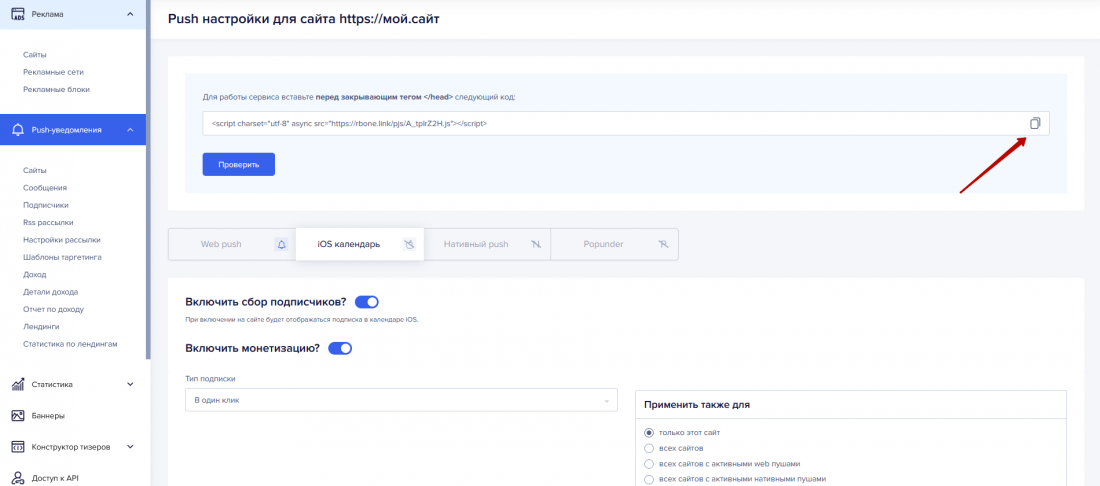The height and width of the screenshot is (486, 1100).
Task: Open Сообщения menu item
Action: coord(45,188)
